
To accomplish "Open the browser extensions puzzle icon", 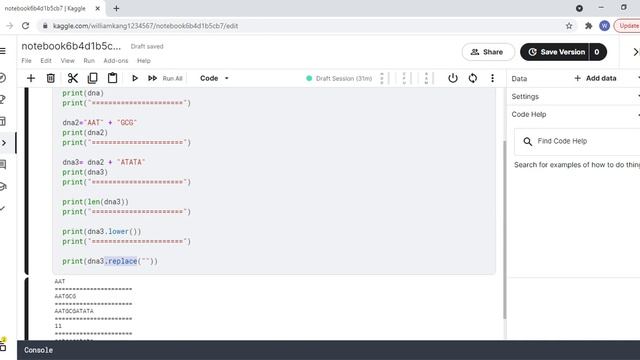I will [x=588, y=26].
